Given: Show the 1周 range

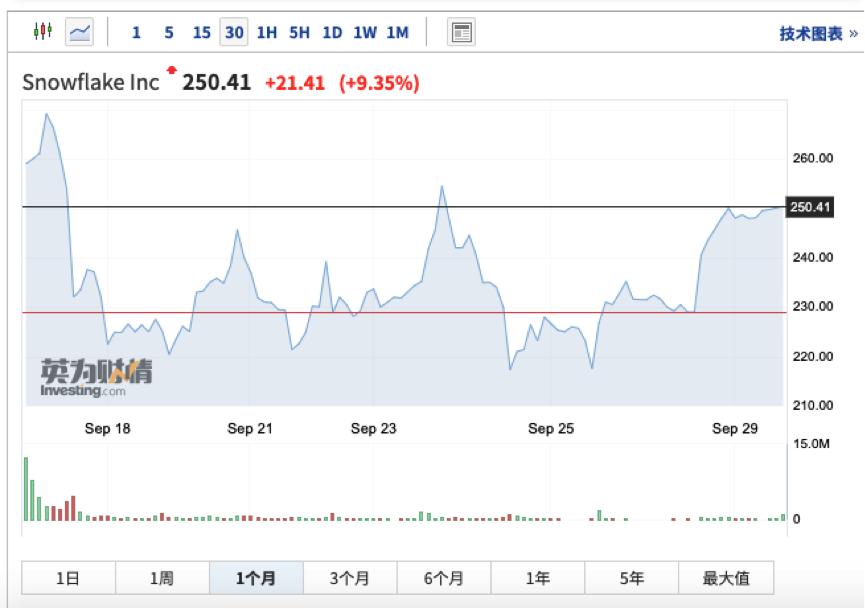Looking at the screenshot, I should click(162, 578).
